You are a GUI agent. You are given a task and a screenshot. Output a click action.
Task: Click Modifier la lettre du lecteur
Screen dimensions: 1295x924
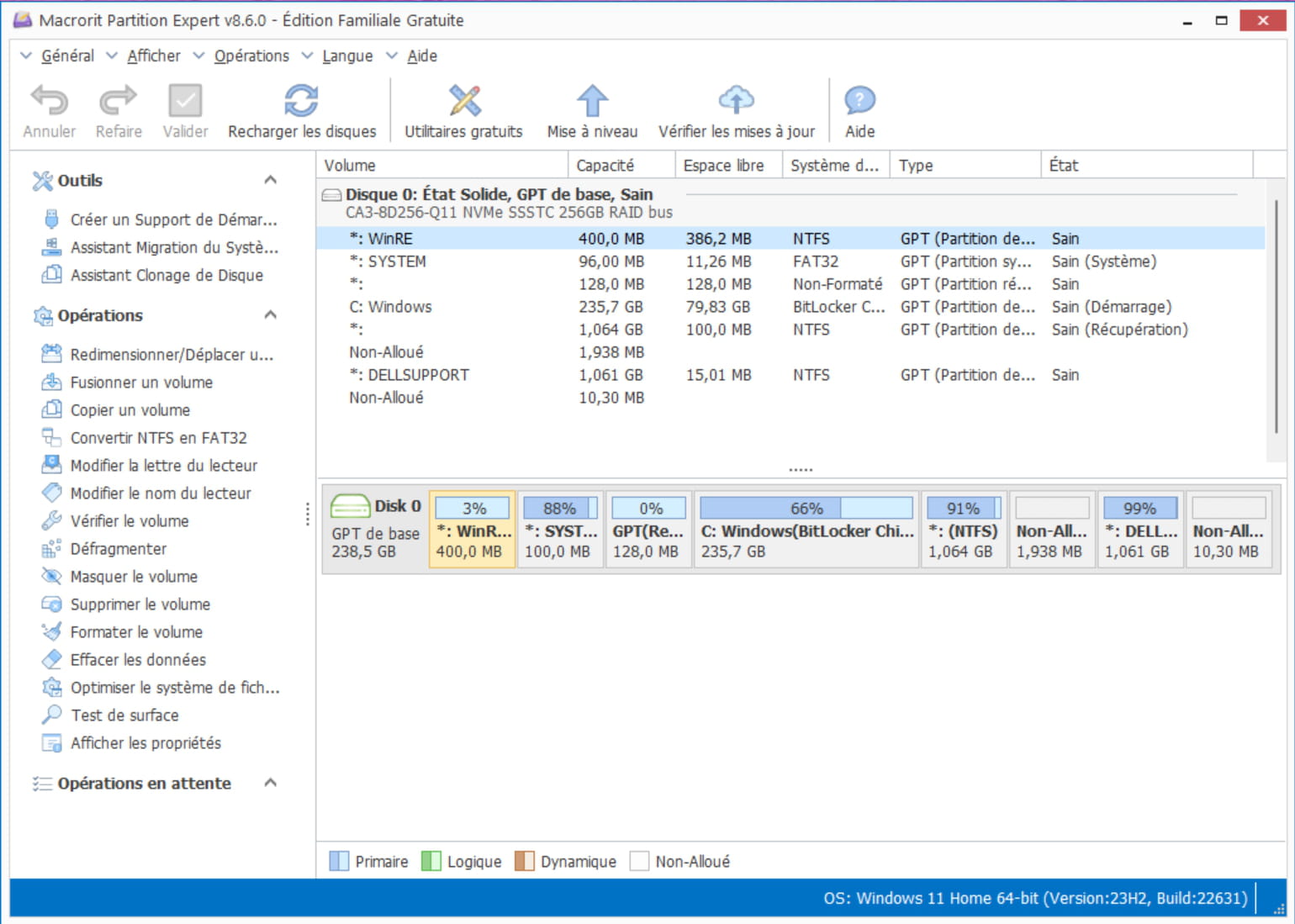[x=150, y=466]
